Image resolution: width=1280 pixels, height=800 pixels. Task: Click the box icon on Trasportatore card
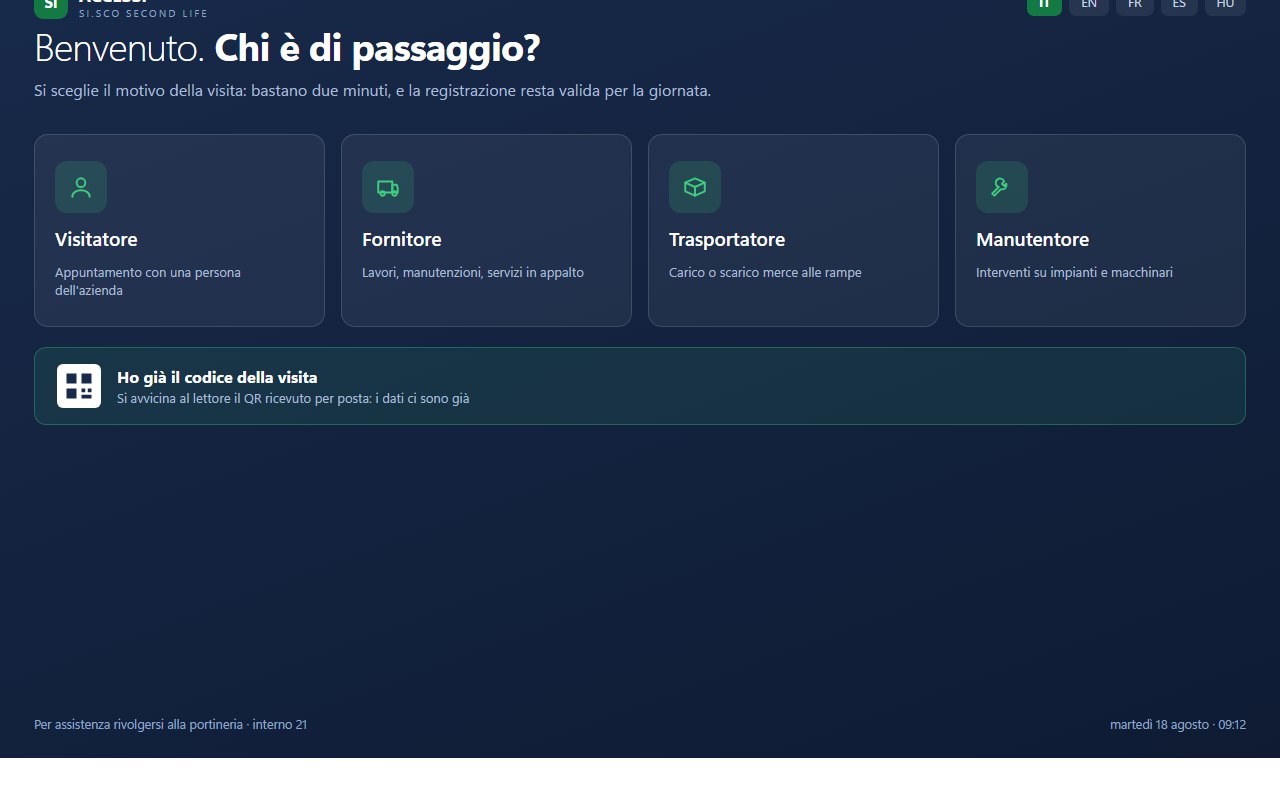click(695, 187)
